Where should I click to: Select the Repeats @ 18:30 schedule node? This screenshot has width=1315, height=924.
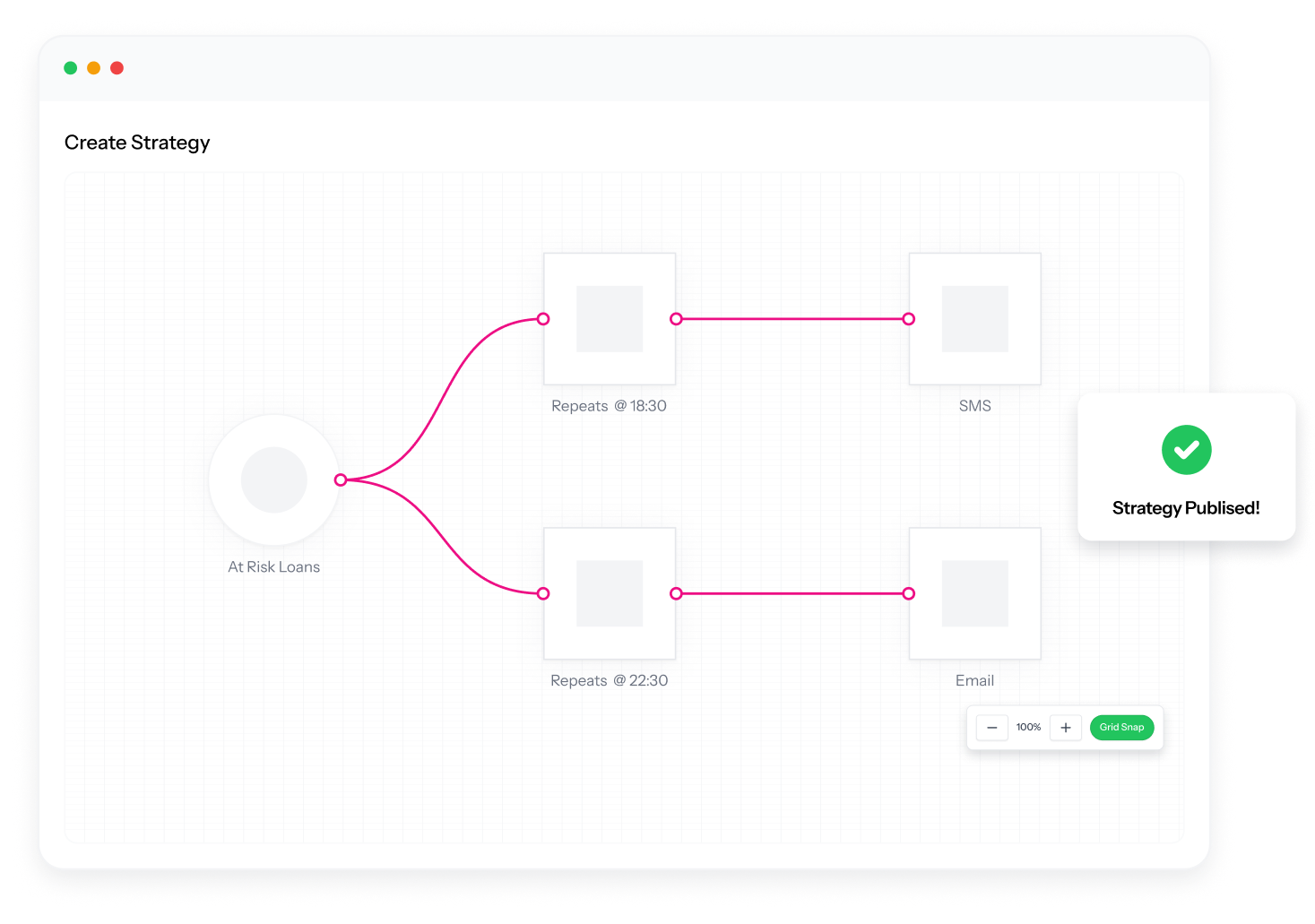pyautogui.click(x=610, y=319)
